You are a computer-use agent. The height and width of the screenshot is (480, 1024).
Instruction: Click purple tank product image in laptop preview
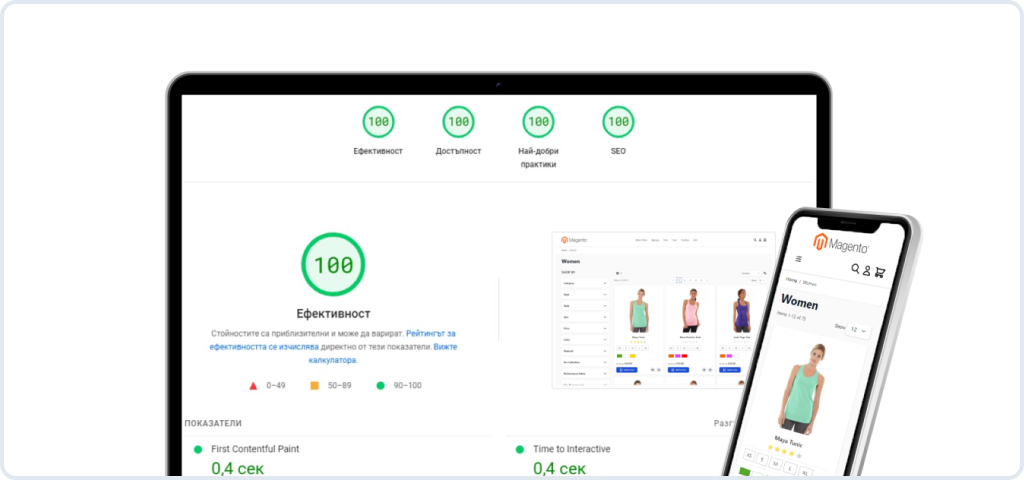pyautogui.click(x=742, y=310)
